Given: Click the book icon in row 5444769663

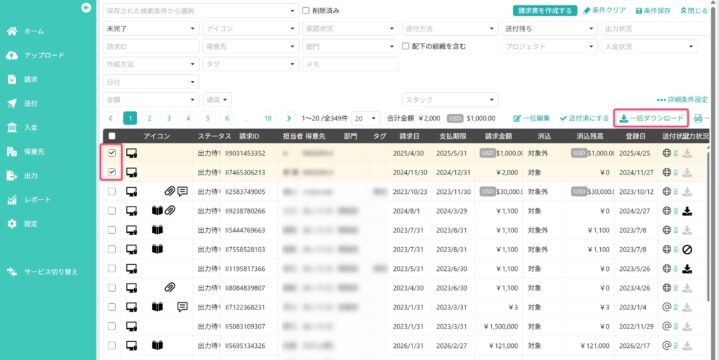Looking at the screenshot, I should point(158,230).
